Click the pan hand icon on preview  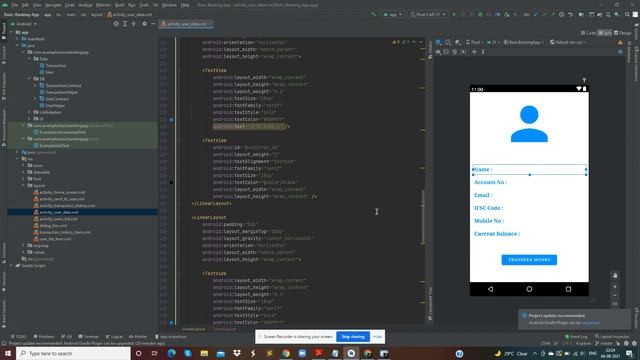coord(615,276)
